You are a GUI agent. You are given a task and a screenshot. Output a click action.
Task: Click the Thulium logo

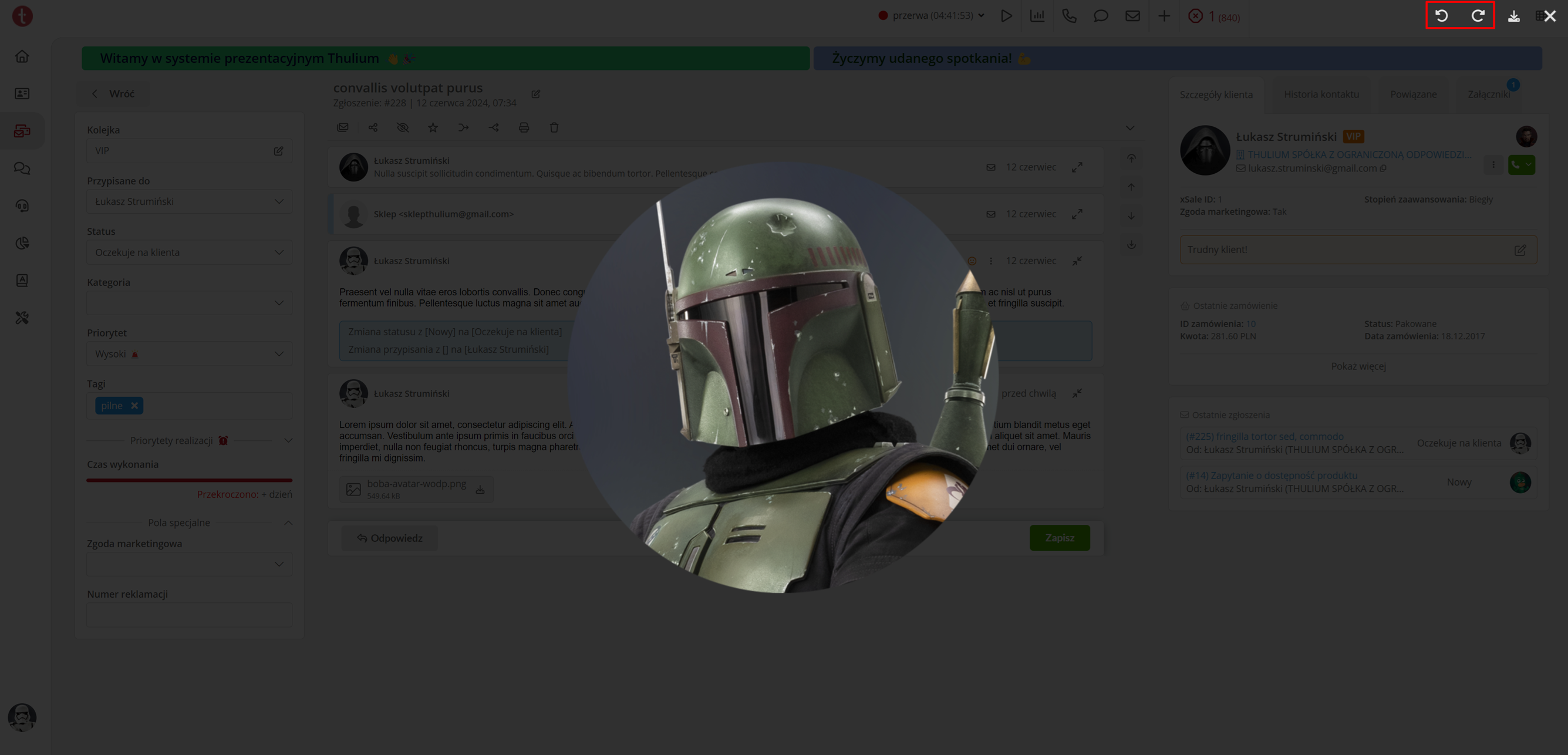tap(22, 16)
